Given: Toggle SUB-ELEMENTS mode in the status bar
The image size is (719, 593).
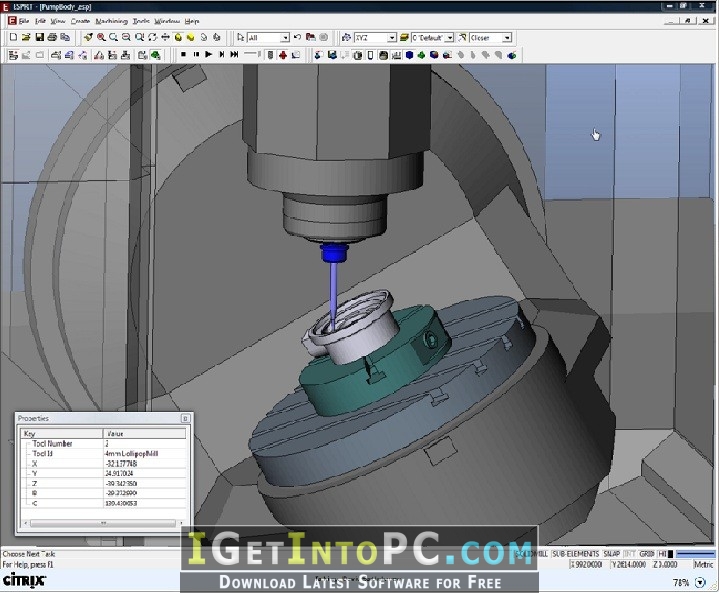Looking at the screenshot, I should [575, 554].
